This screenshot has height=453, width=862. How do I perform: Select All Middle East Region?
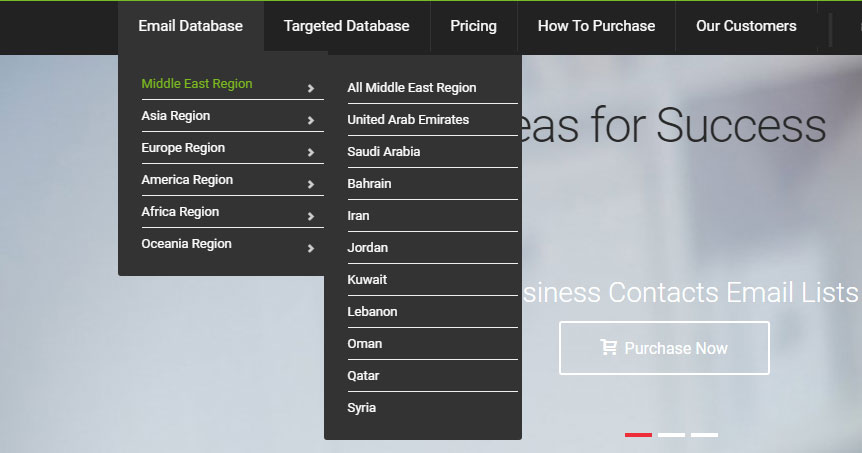click(412, 88)
